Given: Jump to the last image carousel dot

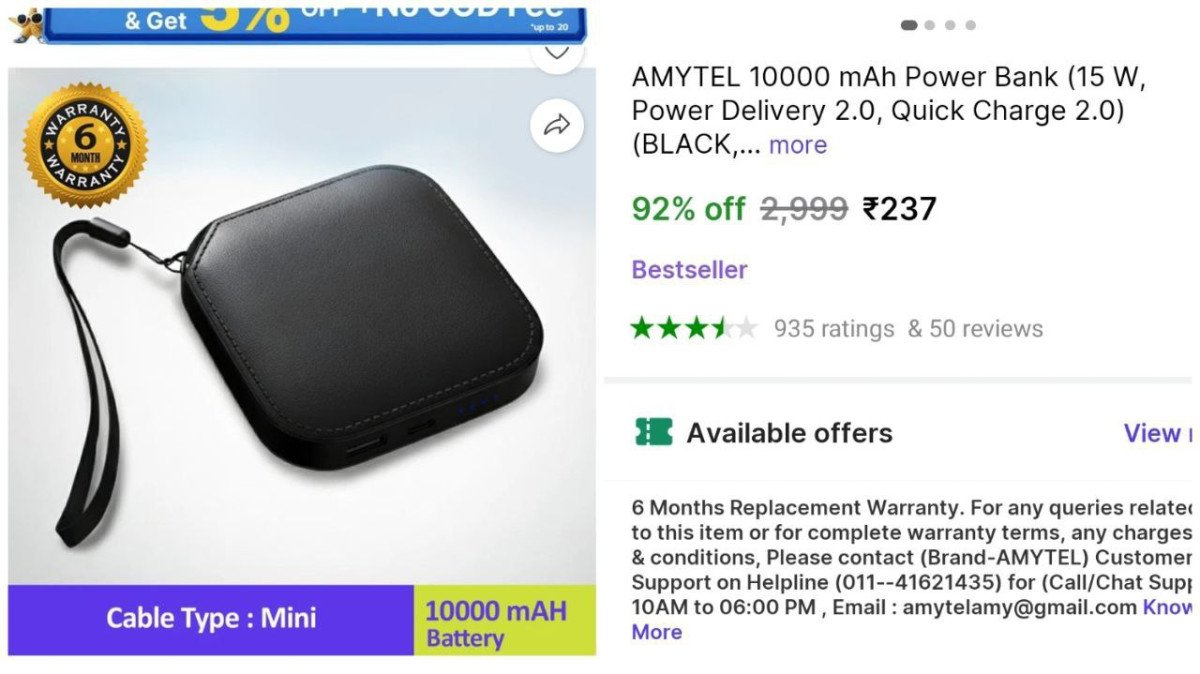Looking at the screenshot, I should click(x=971, y=25).
